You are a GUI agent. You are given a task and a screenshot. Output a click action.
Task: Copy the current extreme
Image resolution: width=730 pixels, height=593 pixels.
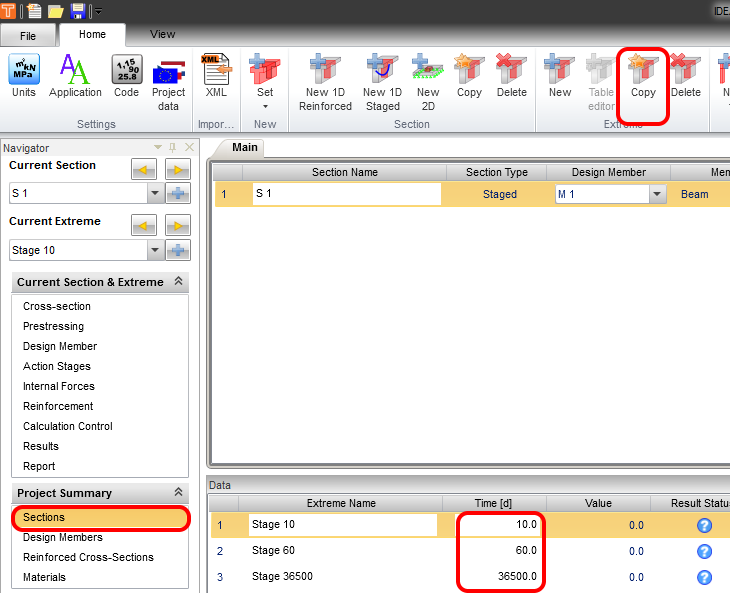[x=643, y=77]
